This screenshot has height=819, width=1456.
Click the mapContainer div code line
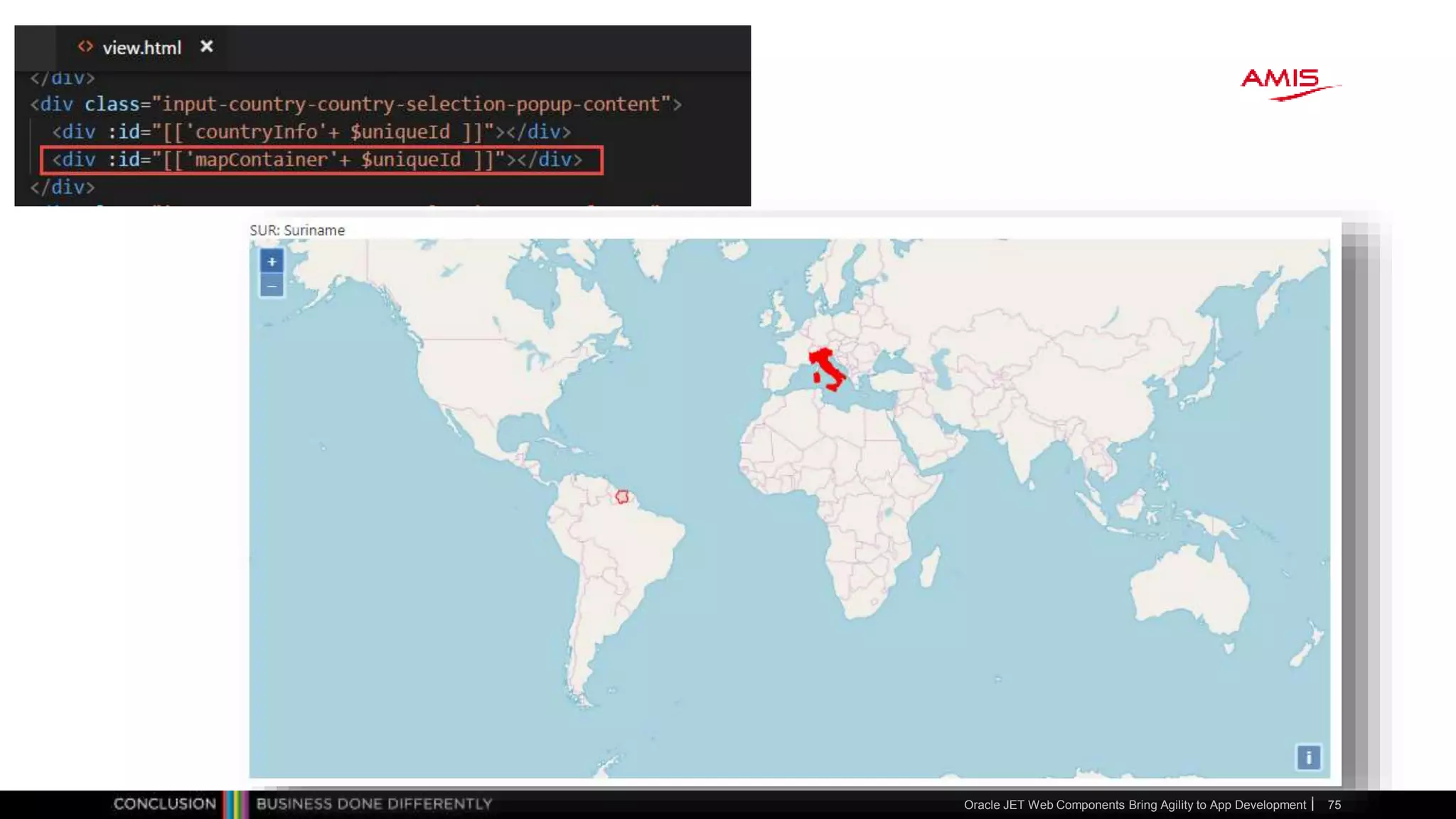tap(317, 159)
